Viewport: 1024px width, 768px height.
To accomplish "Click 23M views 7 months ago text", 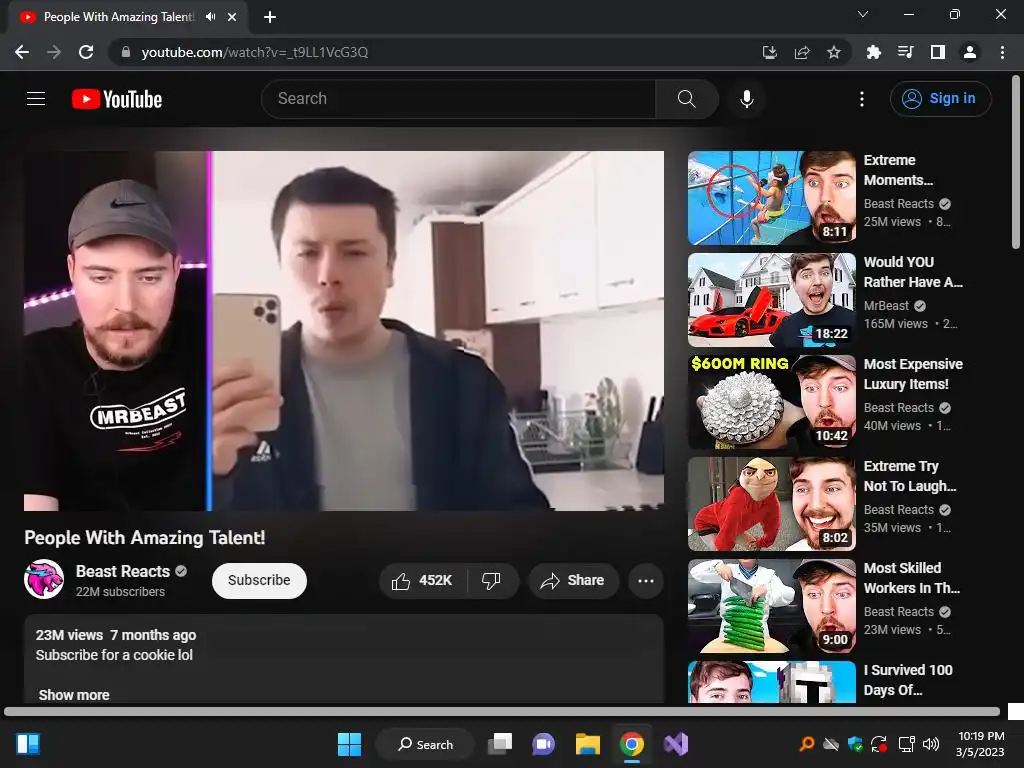I will (116, 635).
